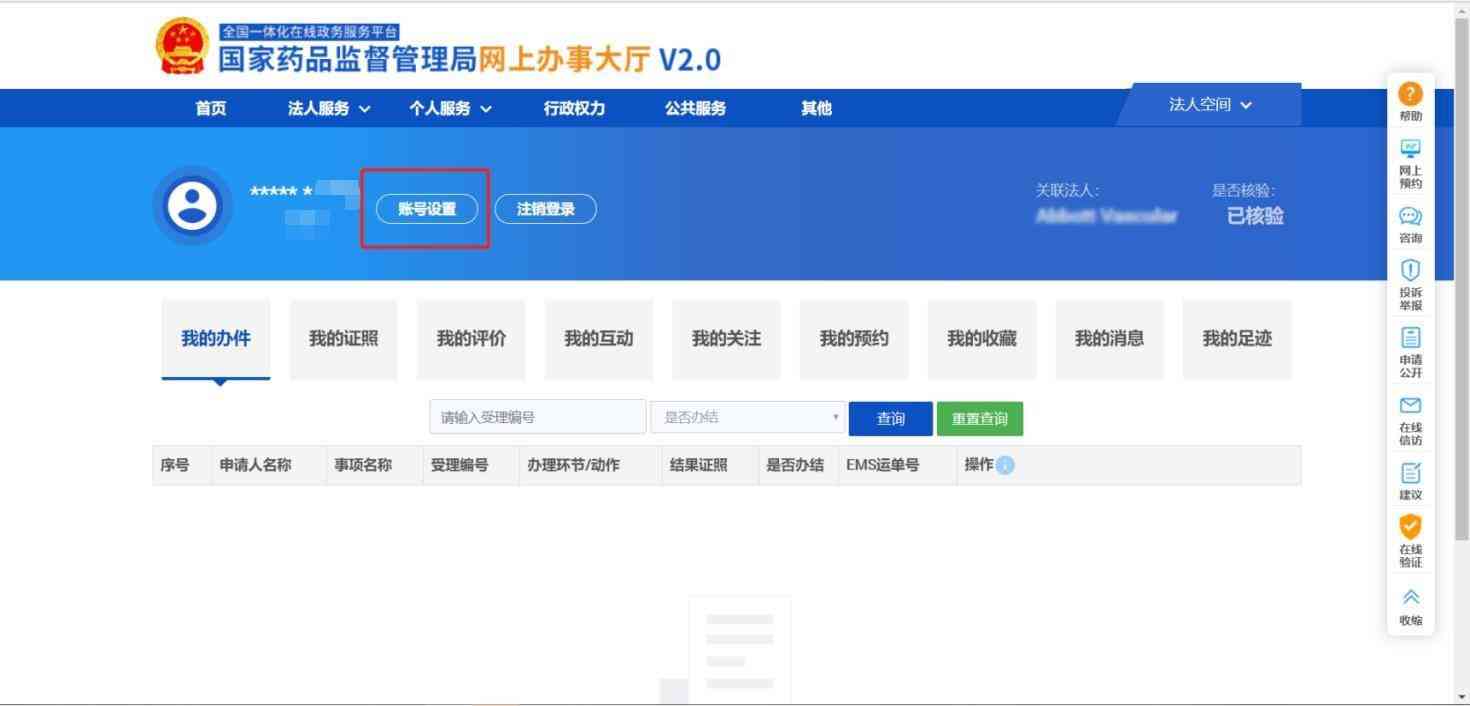Click the online petition (在线信访) envelope icon
The image size is (1470, 706).
click(1410, 406)
